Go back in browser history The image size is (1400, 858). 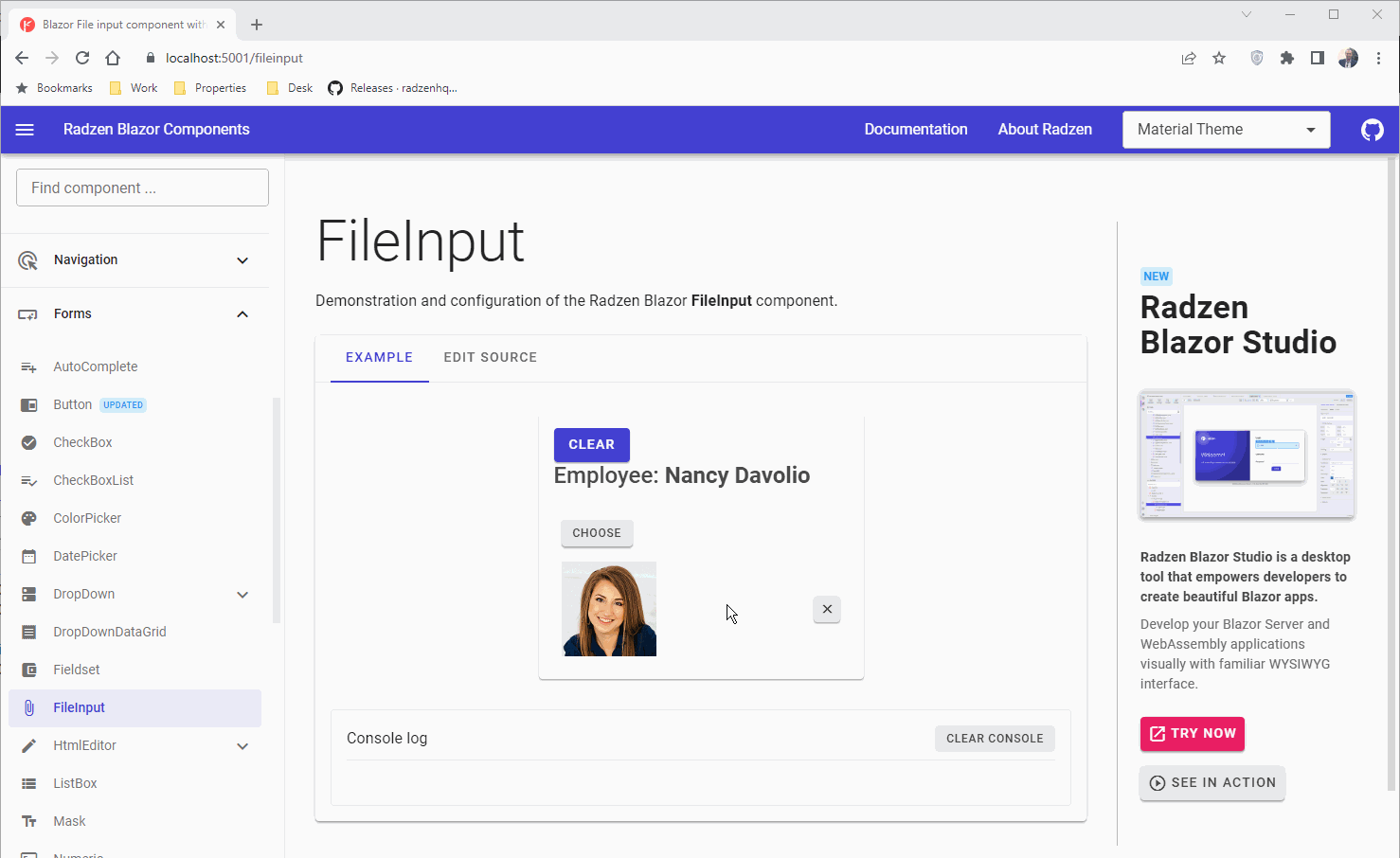pyautogui.click(x=22, y=58)
